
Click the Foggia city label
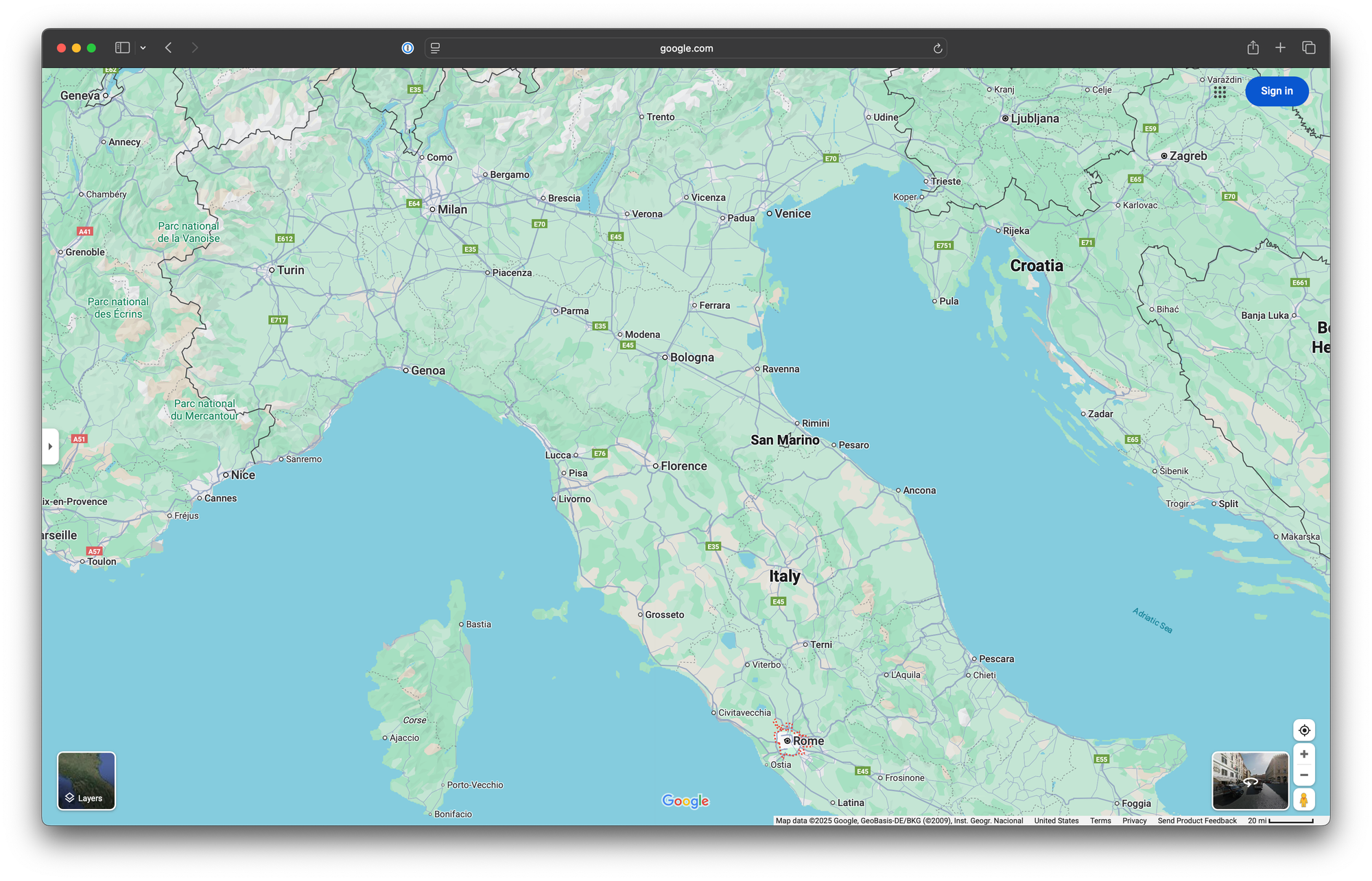coord(1136,803)
